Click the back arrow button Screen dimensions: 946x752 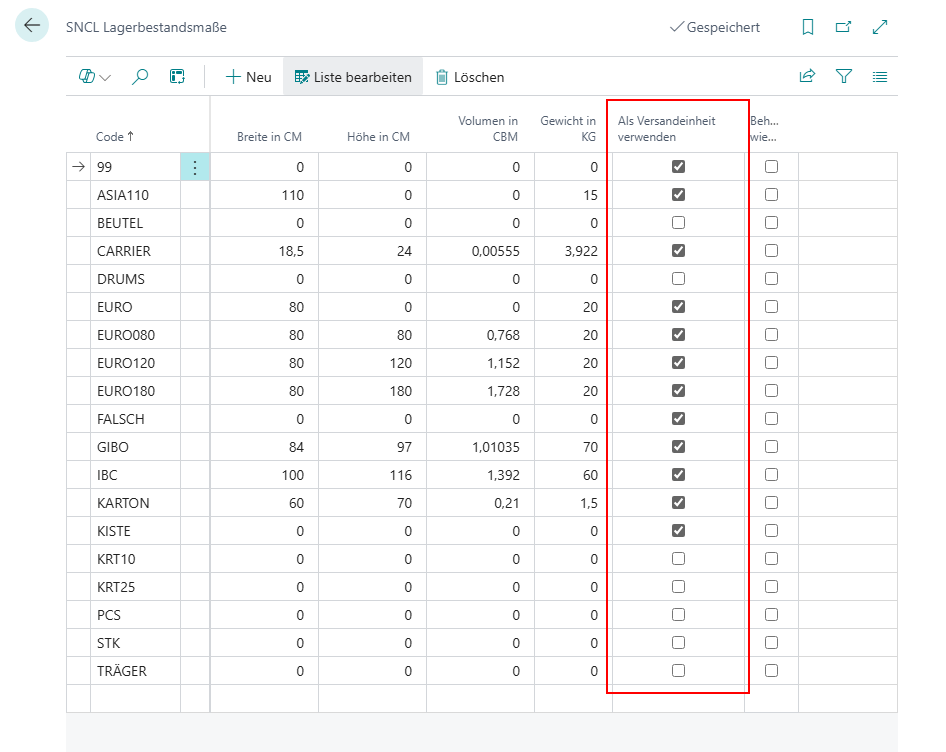[31, 27]
